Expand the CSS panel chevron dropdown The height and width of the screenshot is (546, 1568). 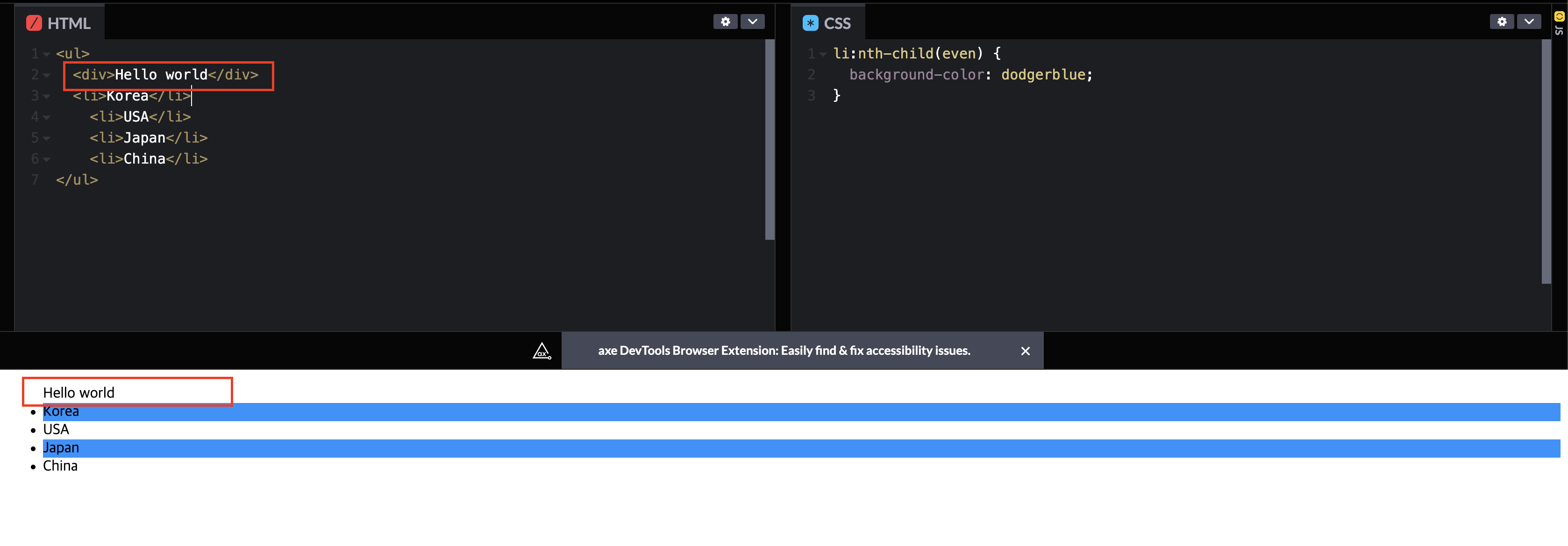pyautogui.click(x=1529, y=22)
